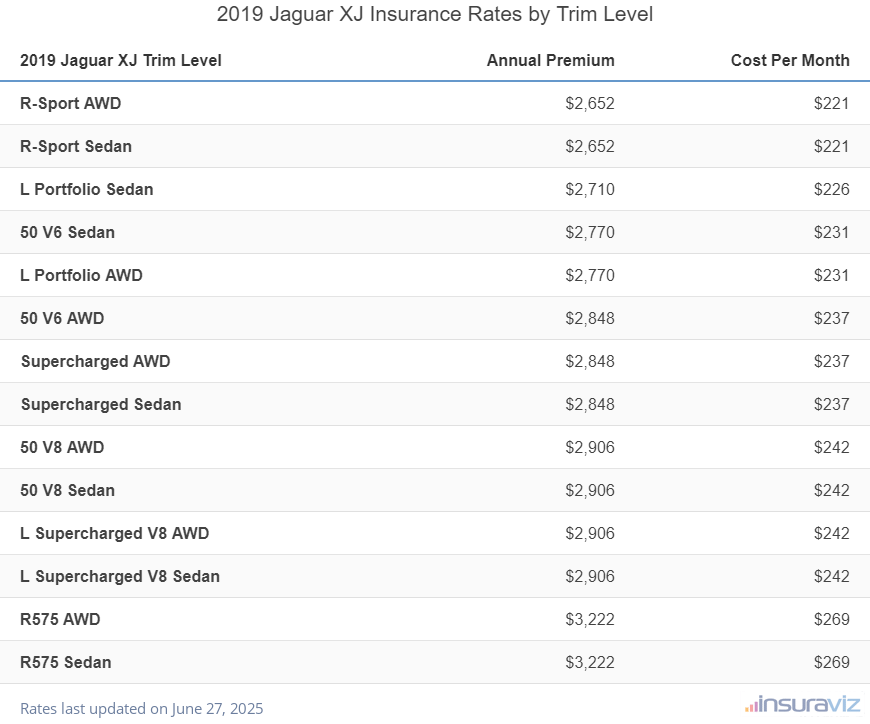
Task: Select the 'L Portfolio Sedan' trim label
Action: (87, 190)
